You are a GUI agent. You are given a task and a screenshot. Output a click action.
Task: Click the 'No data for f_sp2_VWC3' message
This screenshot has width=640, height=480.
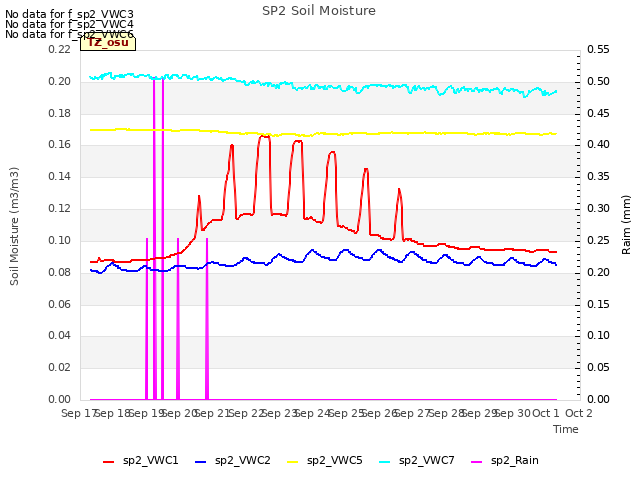69,14
